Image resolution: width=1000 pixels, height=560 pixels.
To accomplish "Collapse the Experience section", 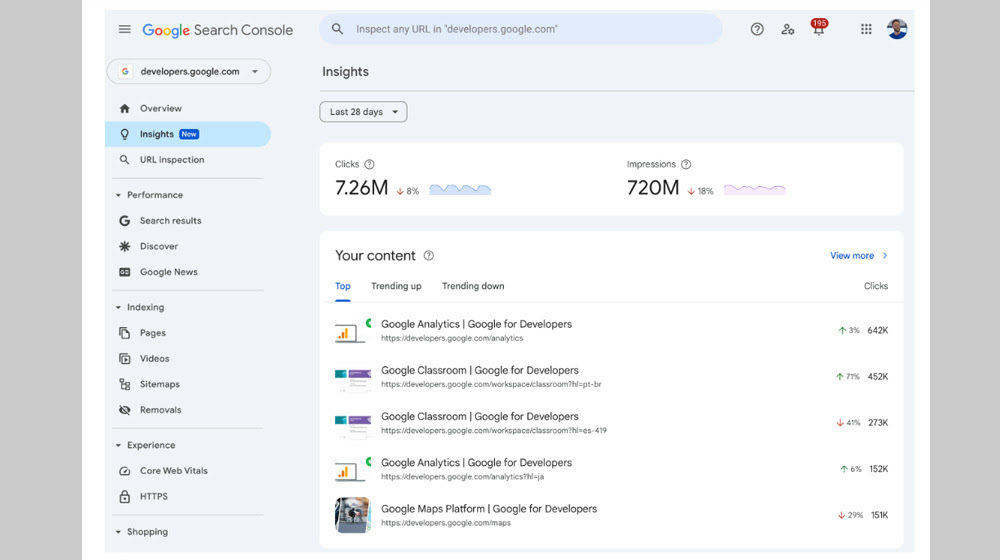I will point(118,445).
